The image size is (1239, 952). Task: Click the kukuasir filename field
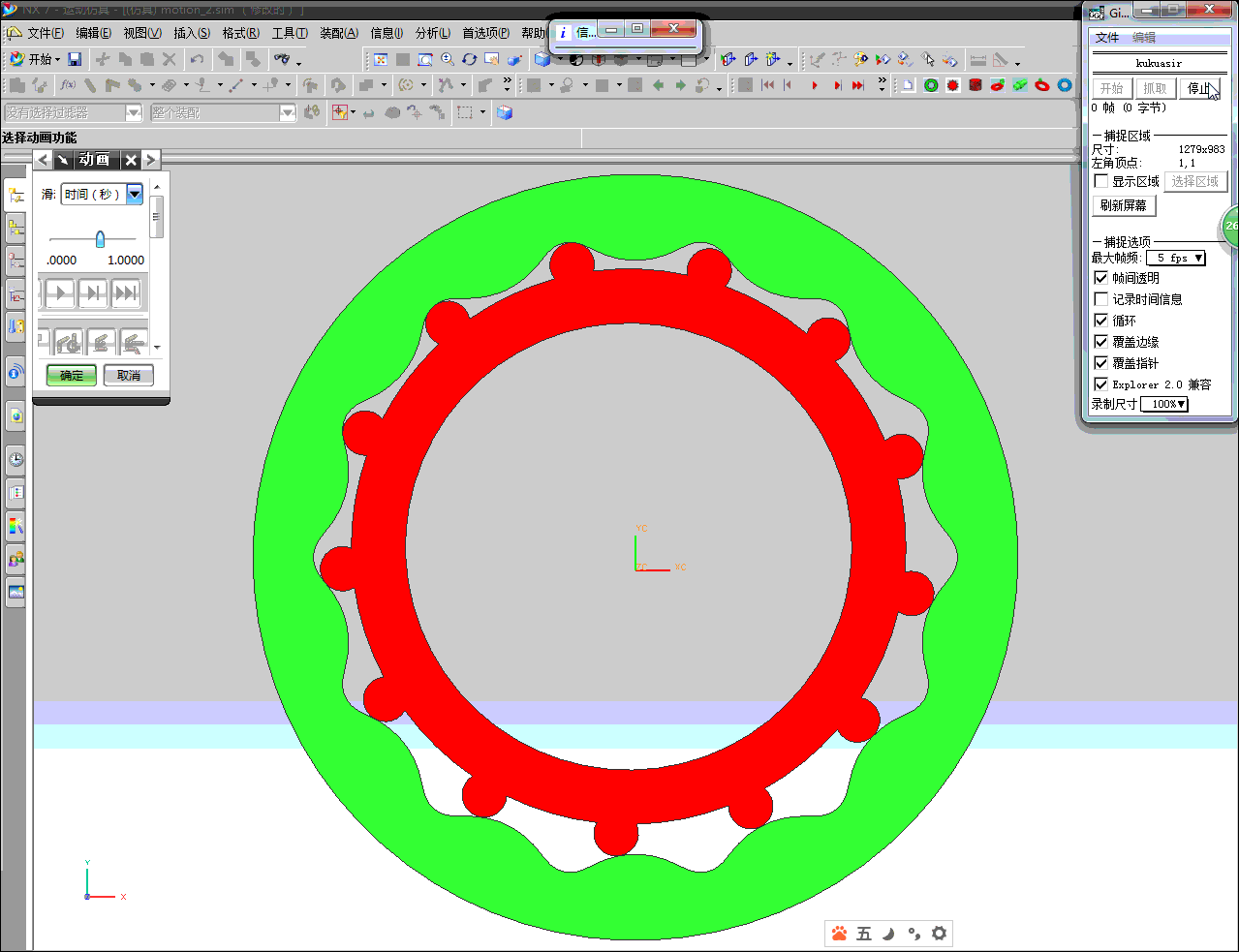tap(1160, 63)
